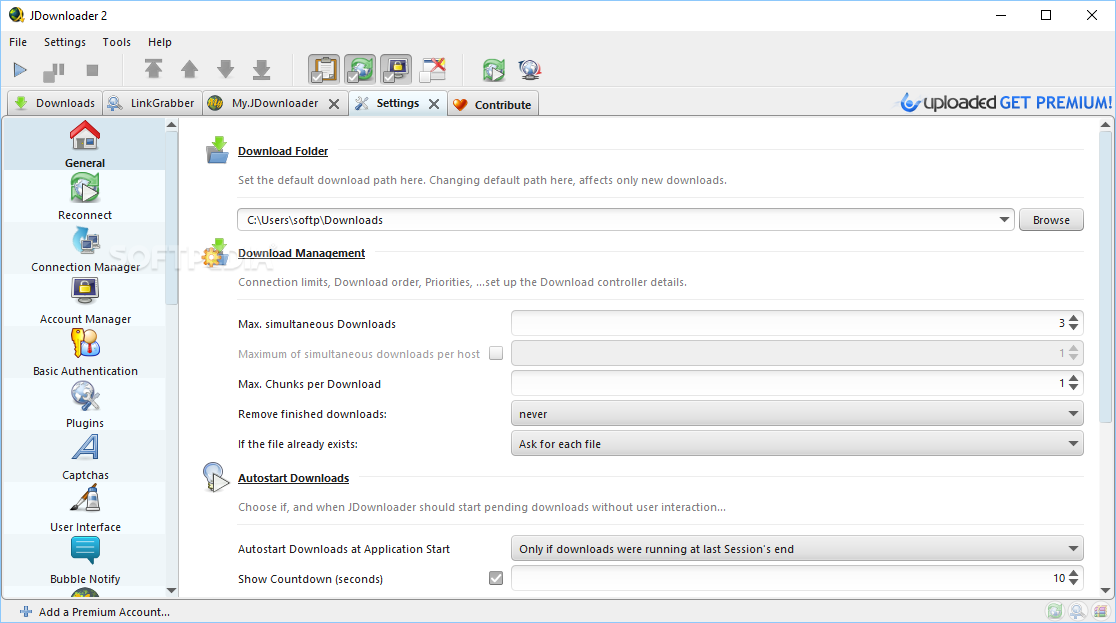The height and width of the screenshot is (623, 1116).
Task: Open Connection Manager settings
Action: [x=85, y=248]
